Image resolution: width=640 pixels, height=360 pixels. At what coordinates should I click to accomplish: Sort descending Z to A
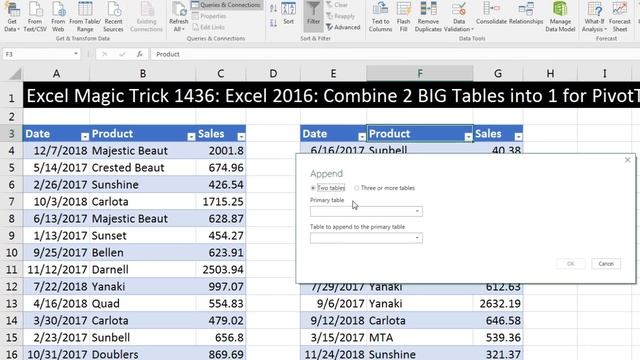coord(273,23)
